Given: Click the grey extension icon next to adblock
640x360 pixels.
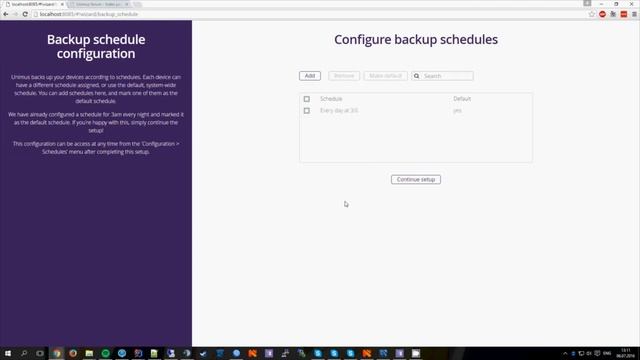Looking at the screenshot, I should click(x=613, y=14).
